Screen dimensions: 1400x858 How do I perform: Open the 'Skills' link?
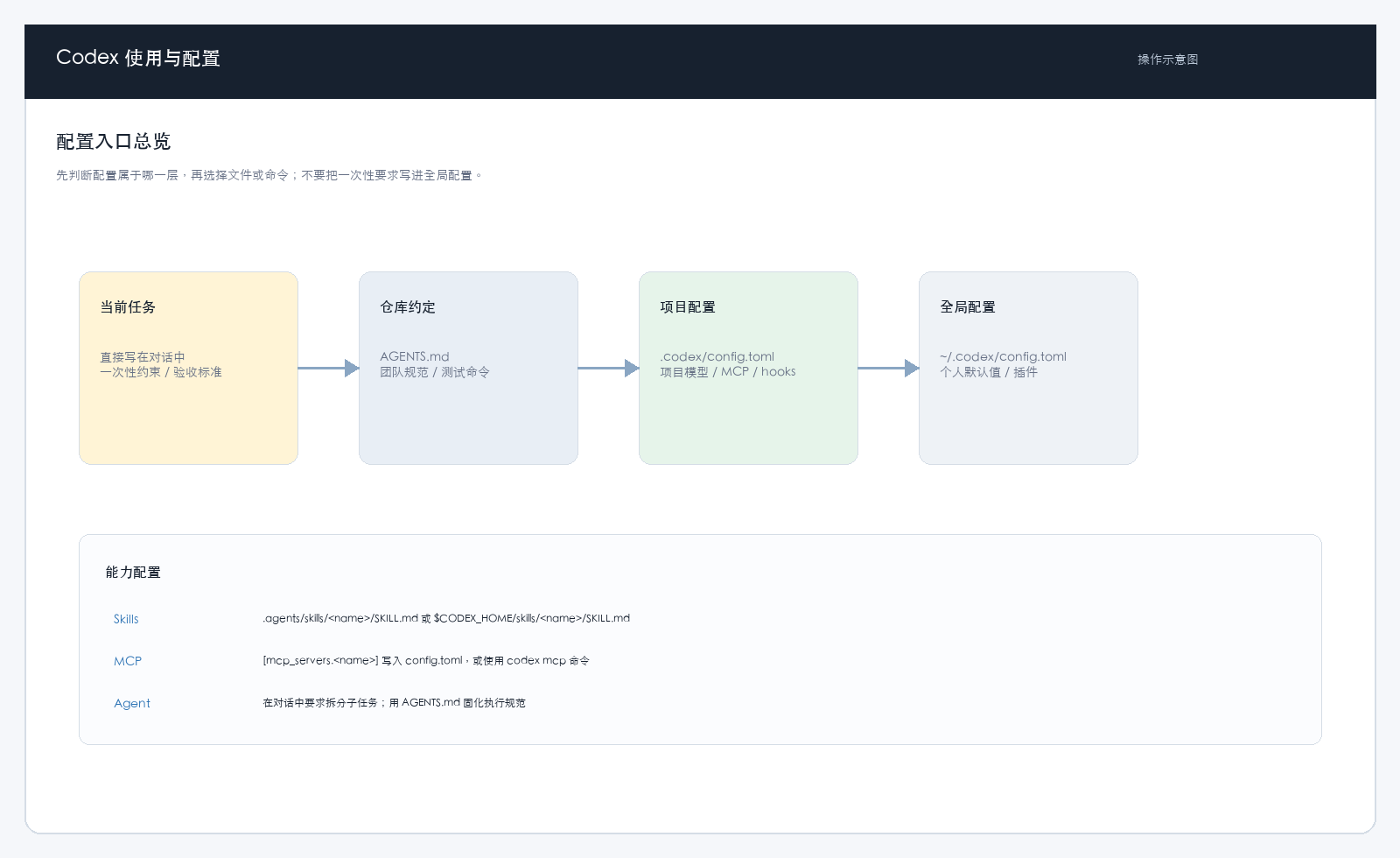[x=126, y=619]
